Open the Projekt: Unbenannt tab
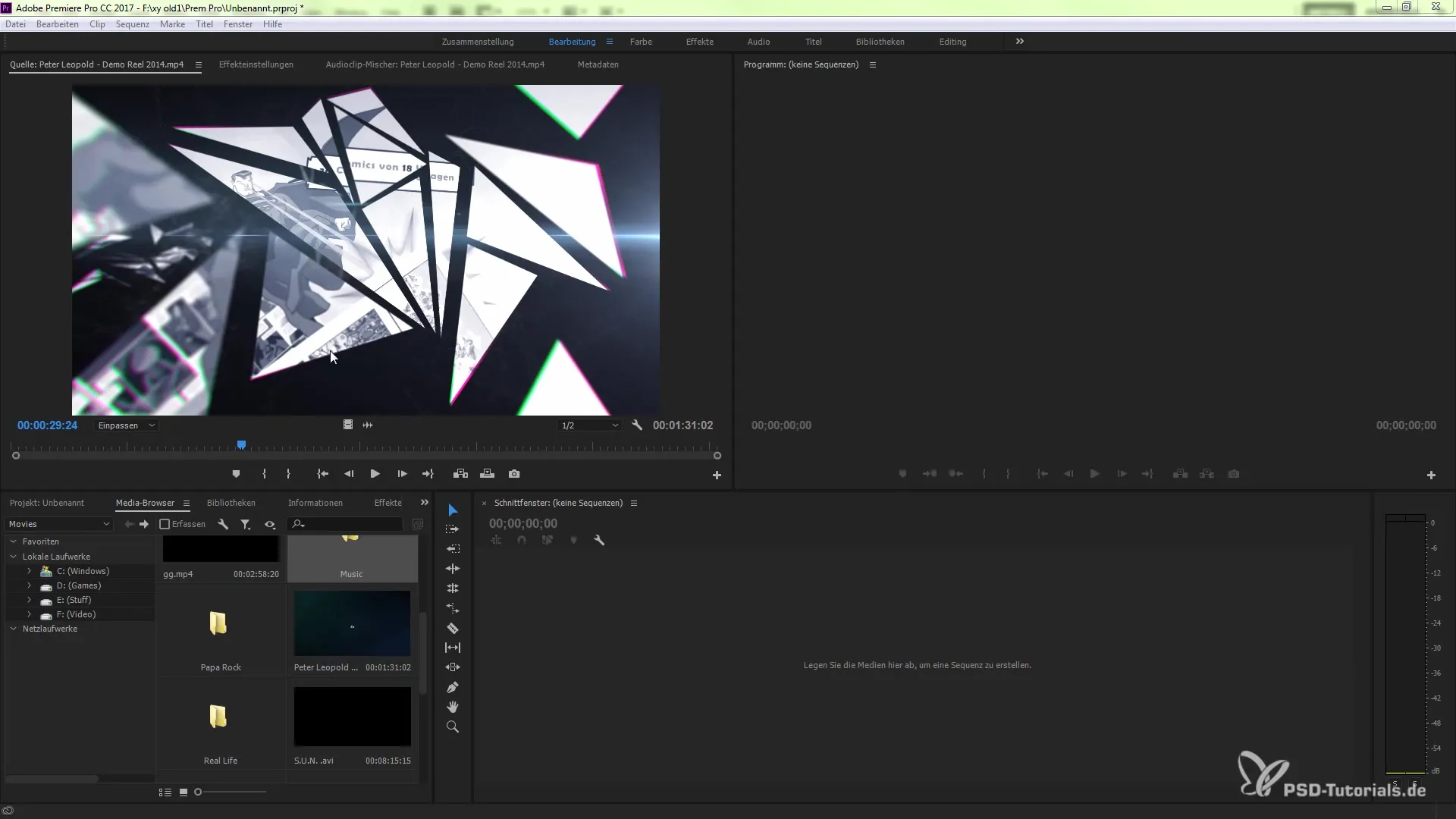This screenshot has height=819, width=1456. pyautogui.click(x=47, y=503)
